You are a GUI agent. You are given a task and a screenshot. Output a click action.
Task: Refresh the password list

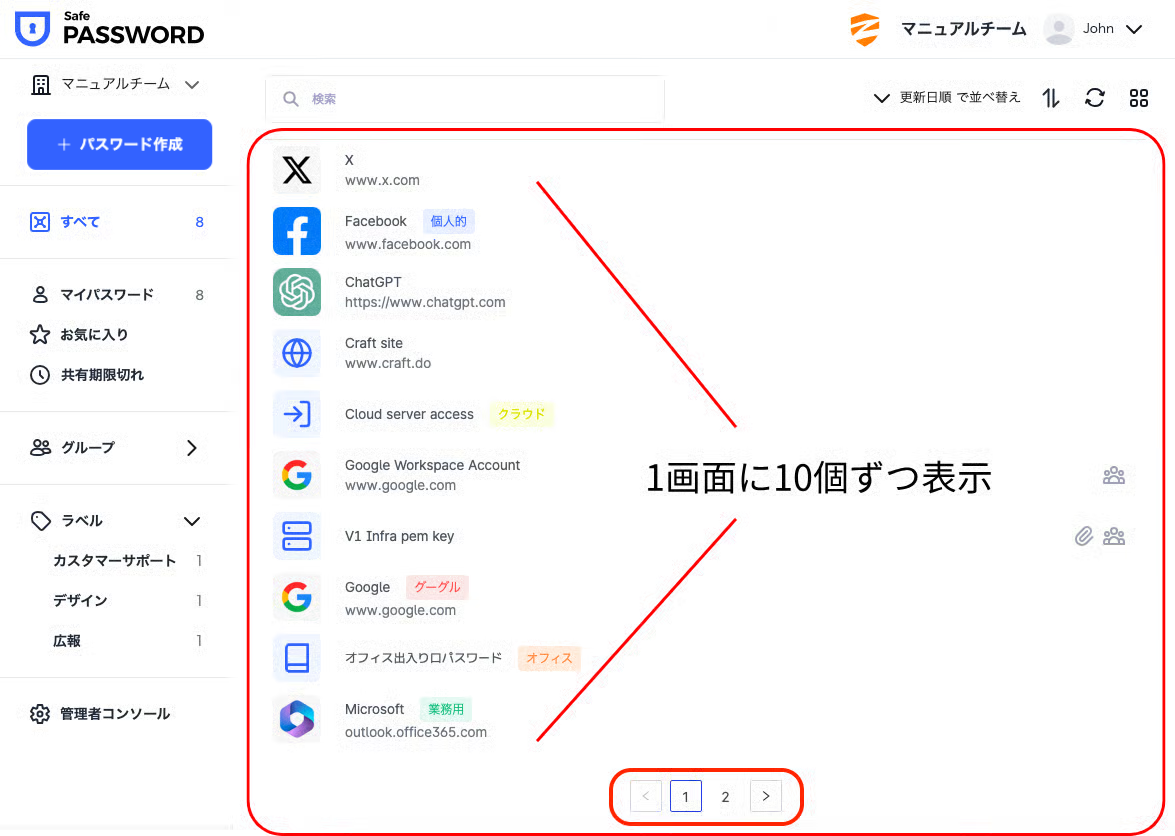1095,98
